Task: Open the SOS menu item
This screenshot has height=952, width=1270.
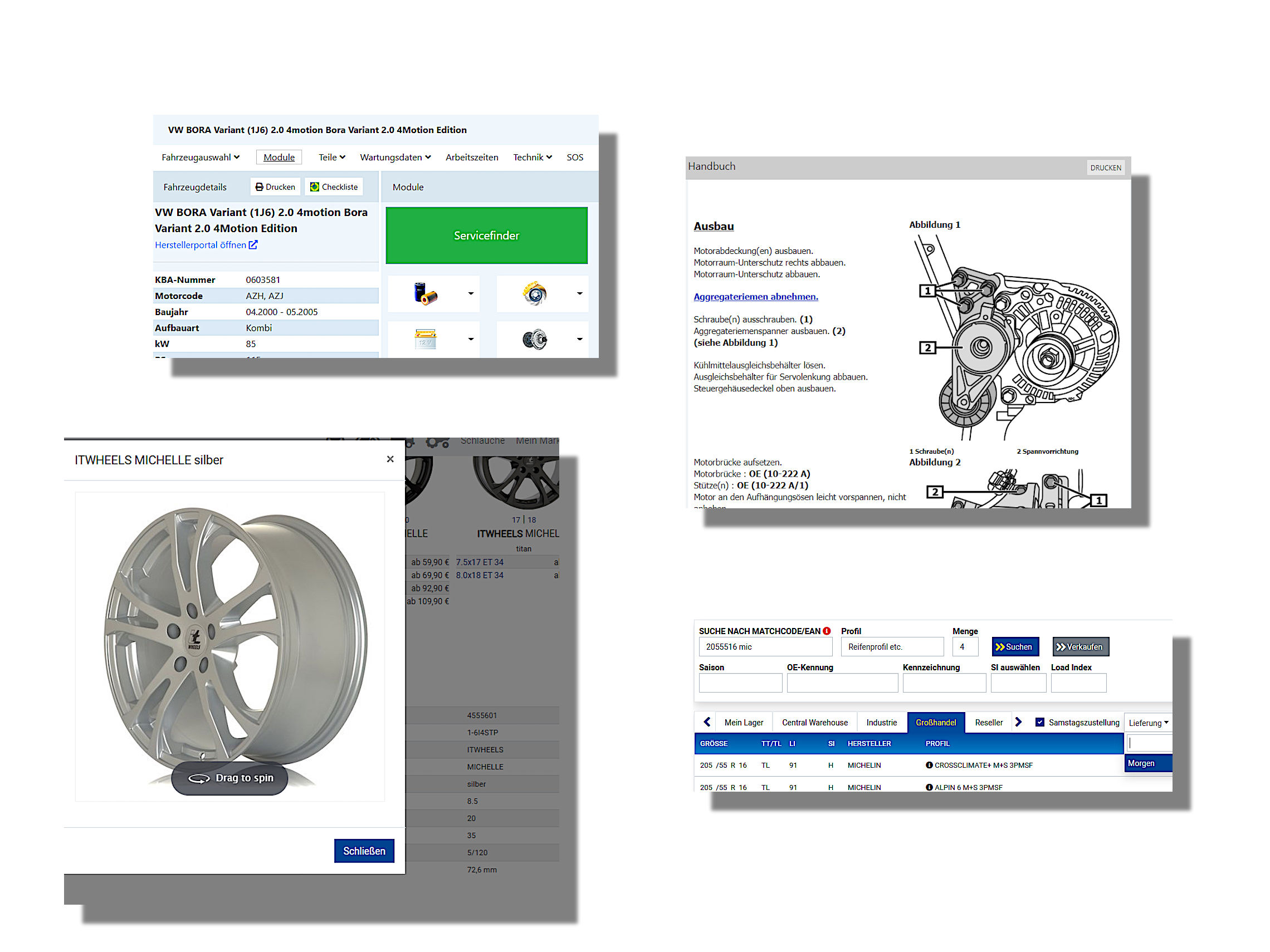Action: click(x=575, y=157)
